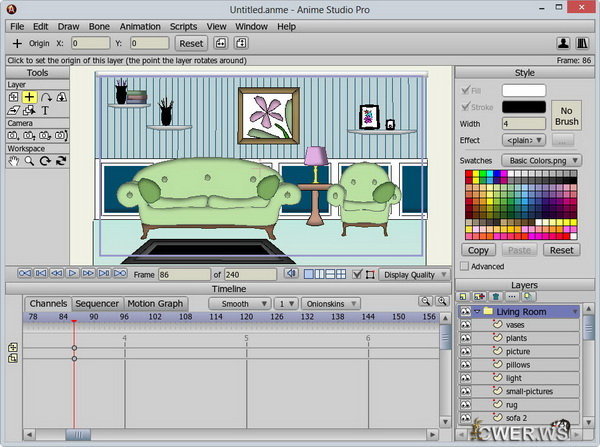Click the black Stroke color swatch
Image resolution: width=600 pixels, height=447 pixels.
(524, 107)
